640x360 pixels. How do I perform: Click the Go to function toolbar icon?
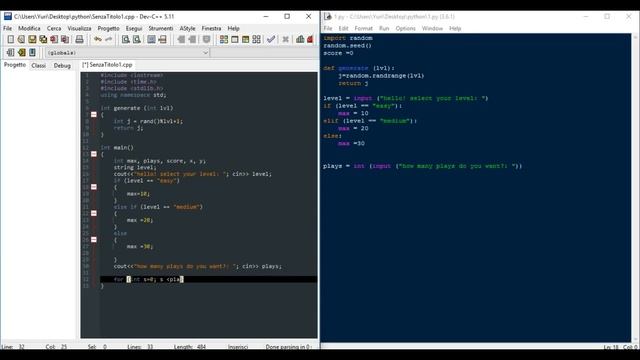click(x=151, y=39)
